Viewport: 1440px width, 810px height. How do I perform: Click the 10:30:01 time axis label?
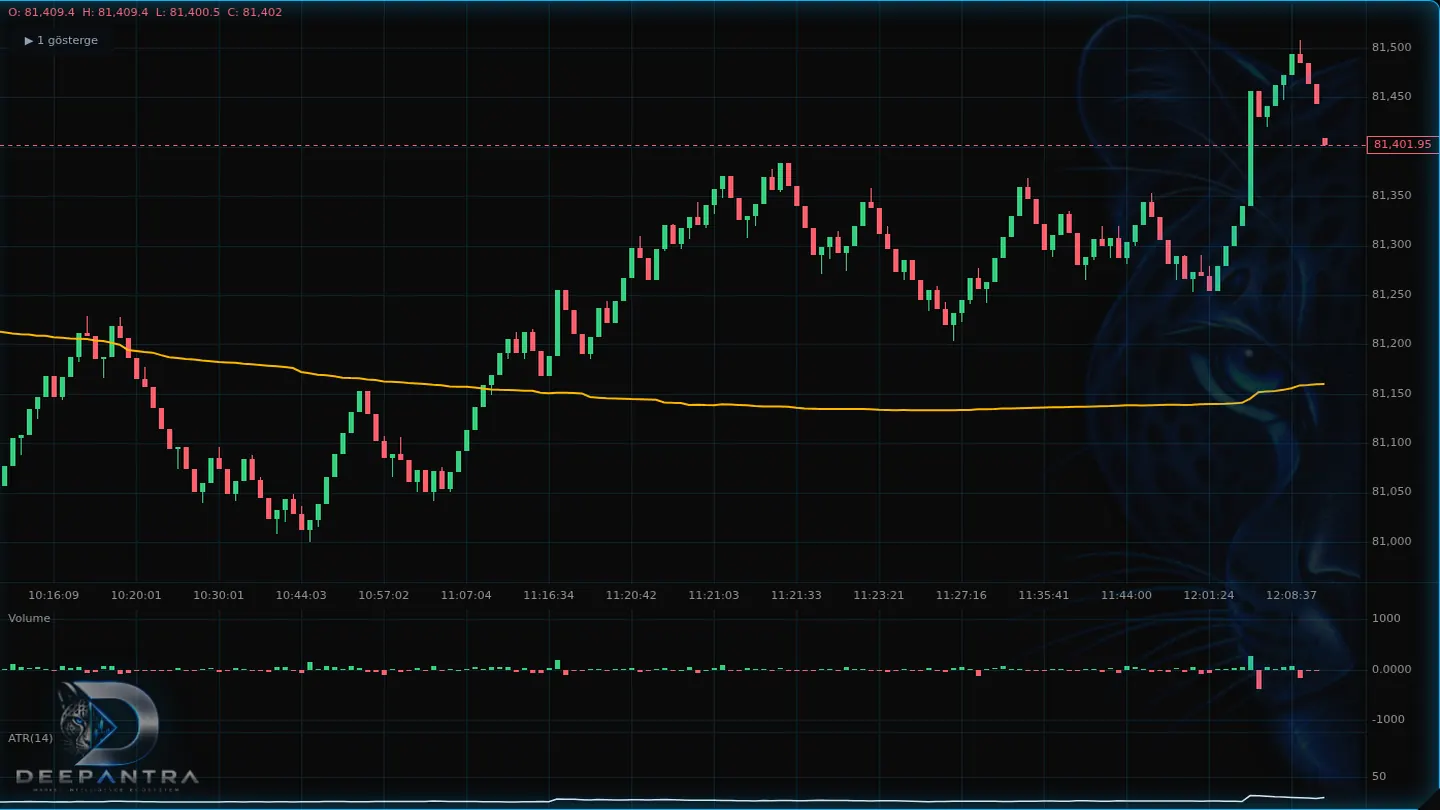click(219, 595)
